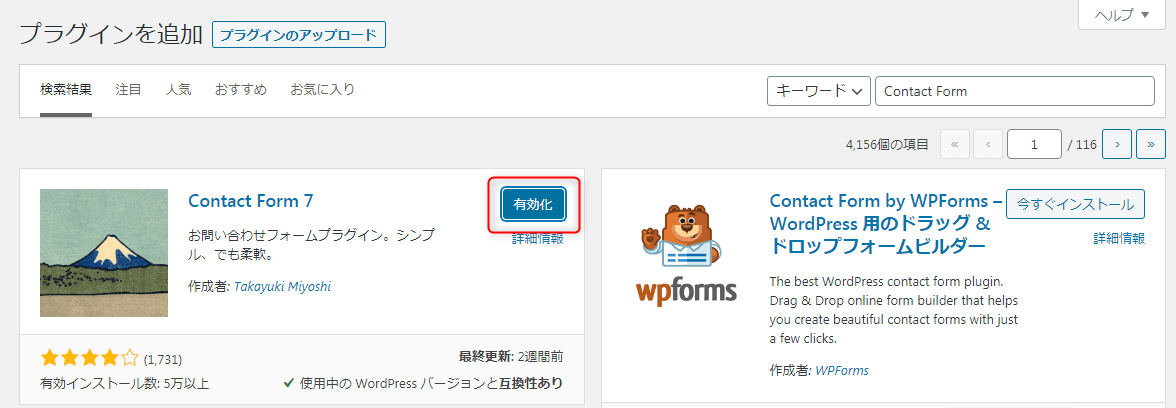Open author link WPForms

tap(842, 370)
